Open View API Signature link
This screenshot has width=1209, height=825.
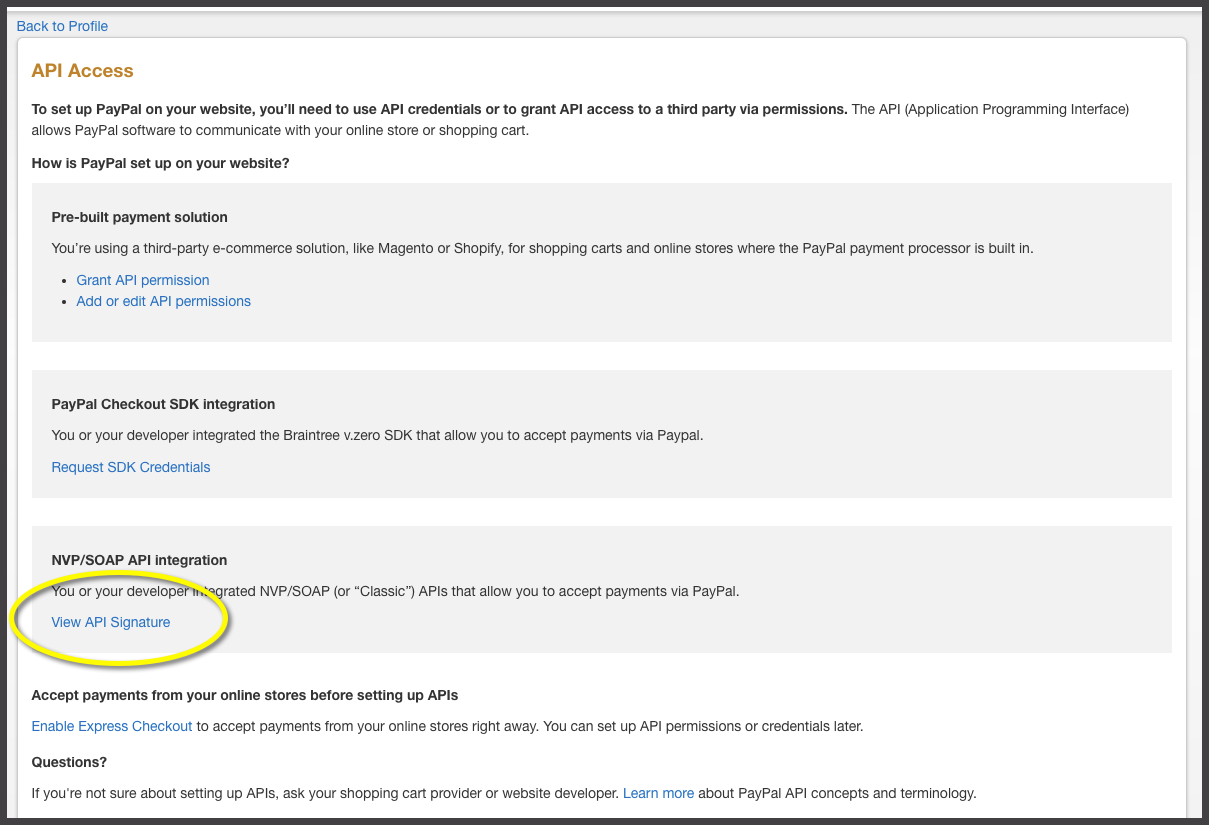click(x=111, y=622)
